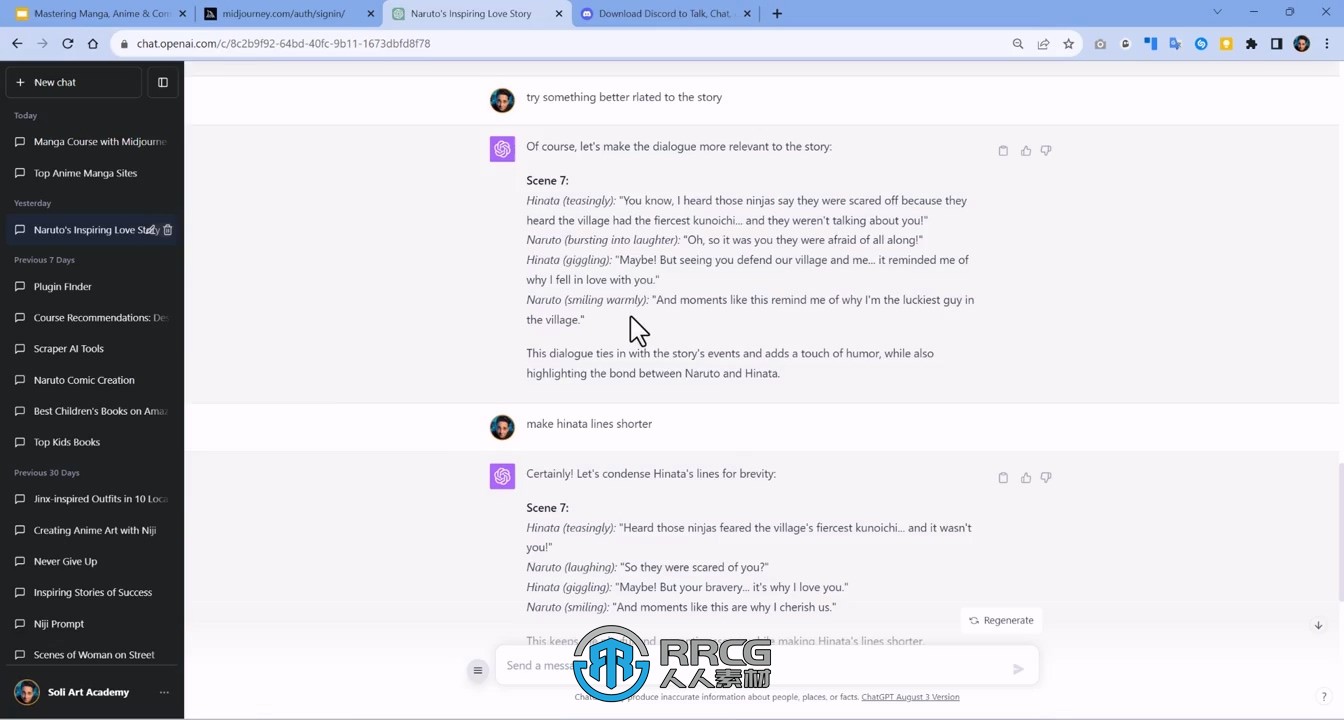
Task: Reload the current page
Action: point(68,44)
